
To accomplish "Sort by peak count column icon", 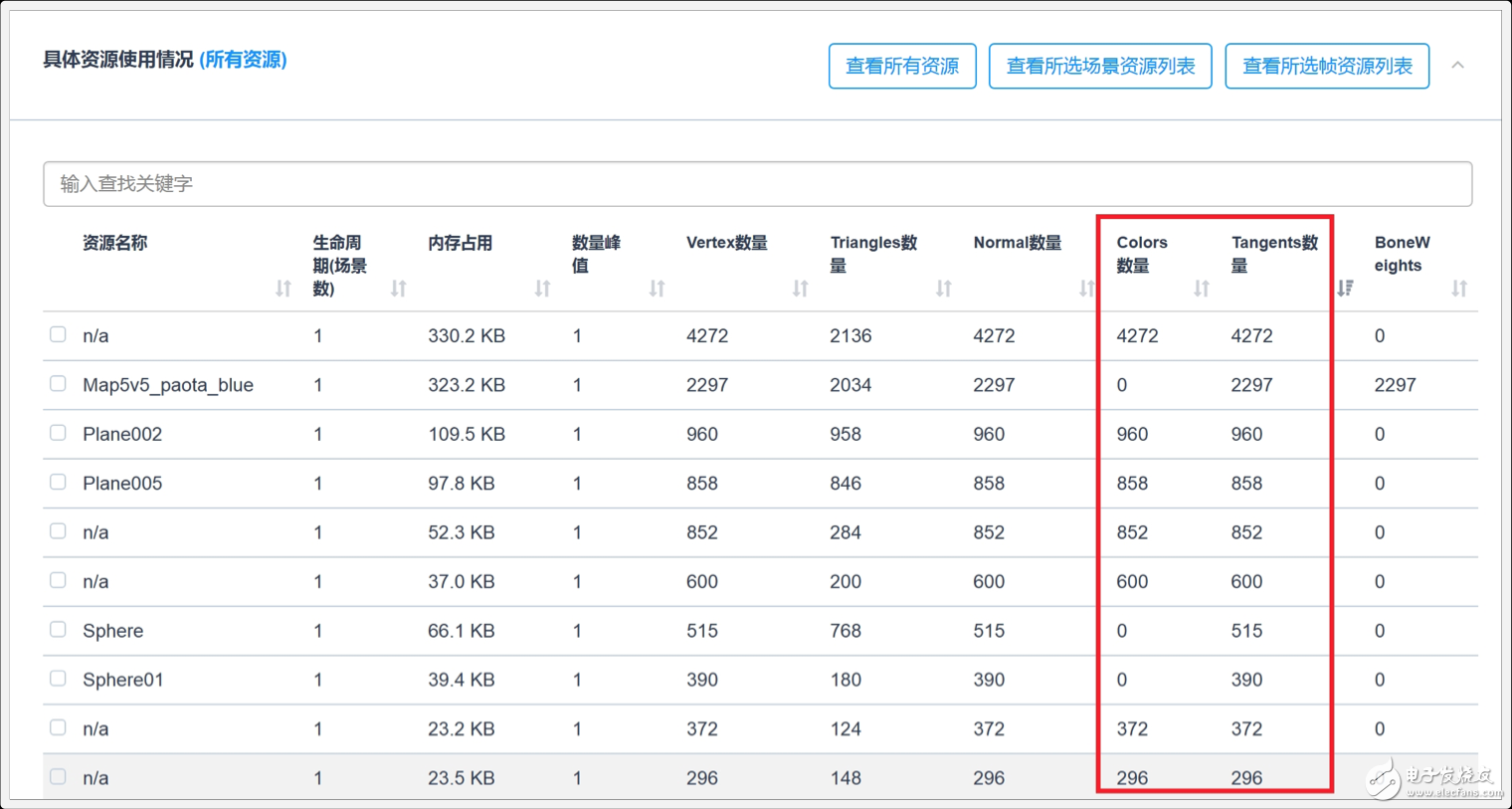I will pyautogui.click(x=657, y=289).
